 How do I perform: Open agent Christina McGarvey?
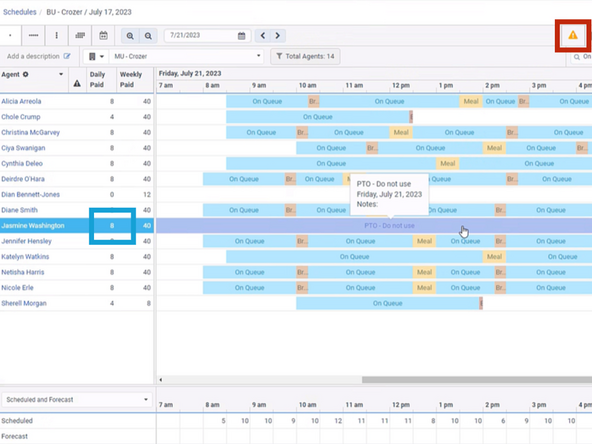coord(30,132)
